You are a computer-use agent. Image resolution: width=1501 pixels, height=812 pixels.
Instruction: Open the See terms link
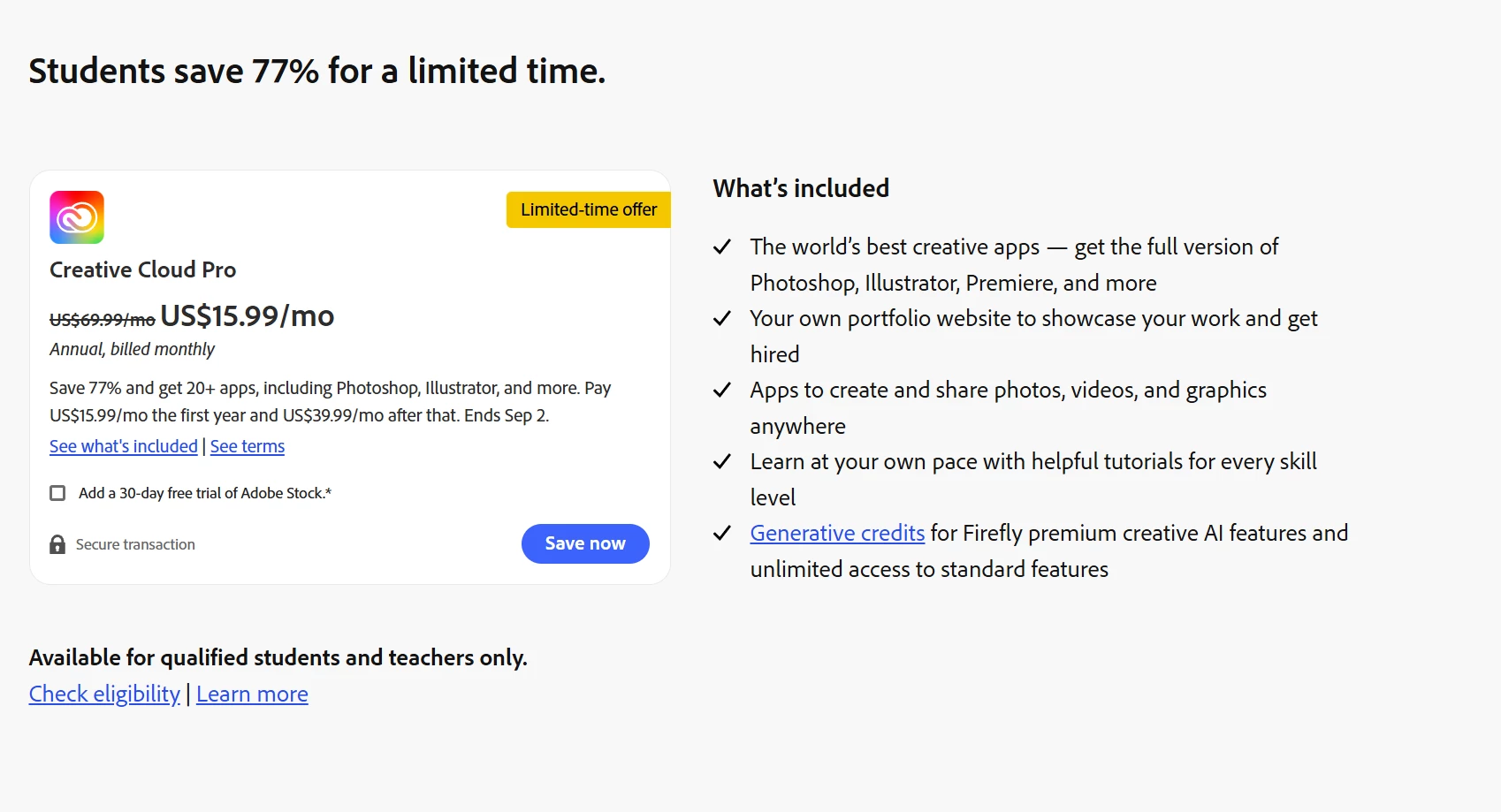click(x=248, y=446)
